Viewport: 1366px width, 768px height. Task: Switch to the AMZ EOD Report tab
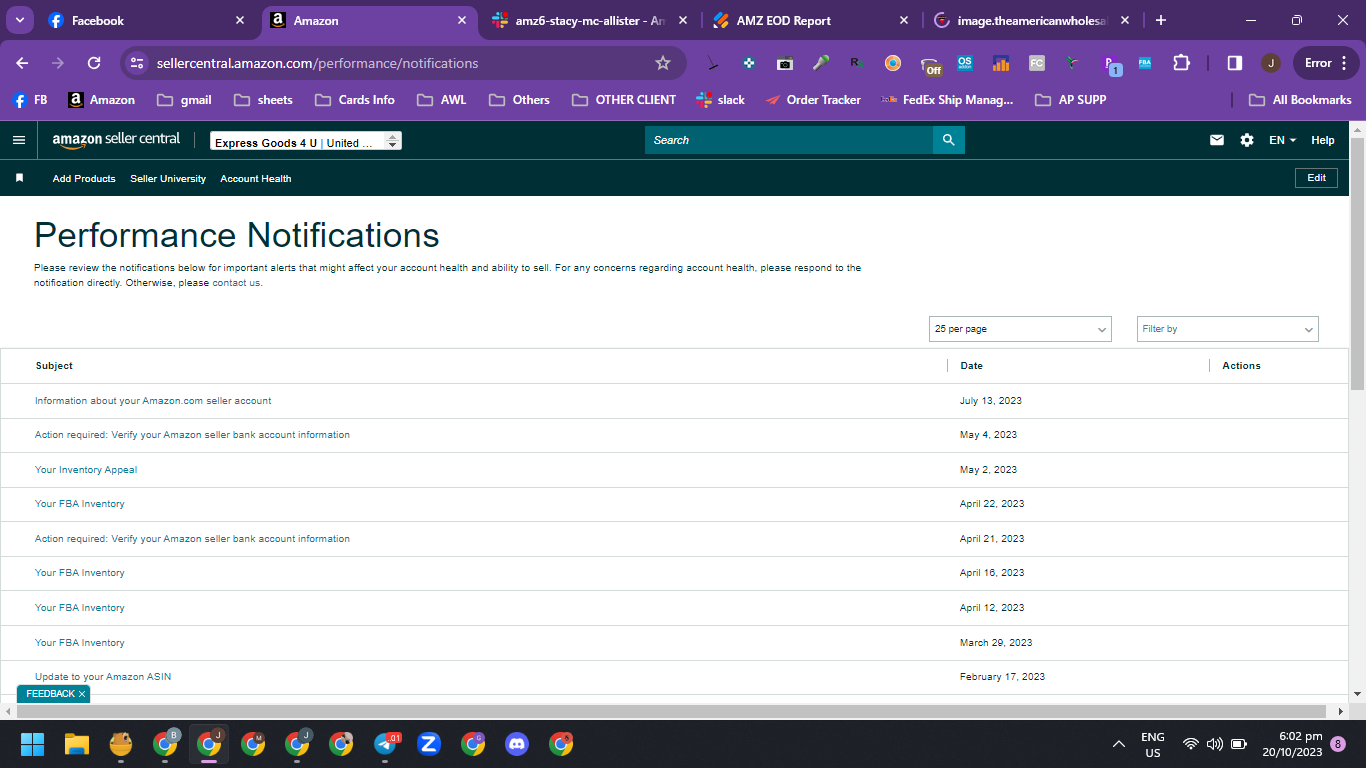811,20
